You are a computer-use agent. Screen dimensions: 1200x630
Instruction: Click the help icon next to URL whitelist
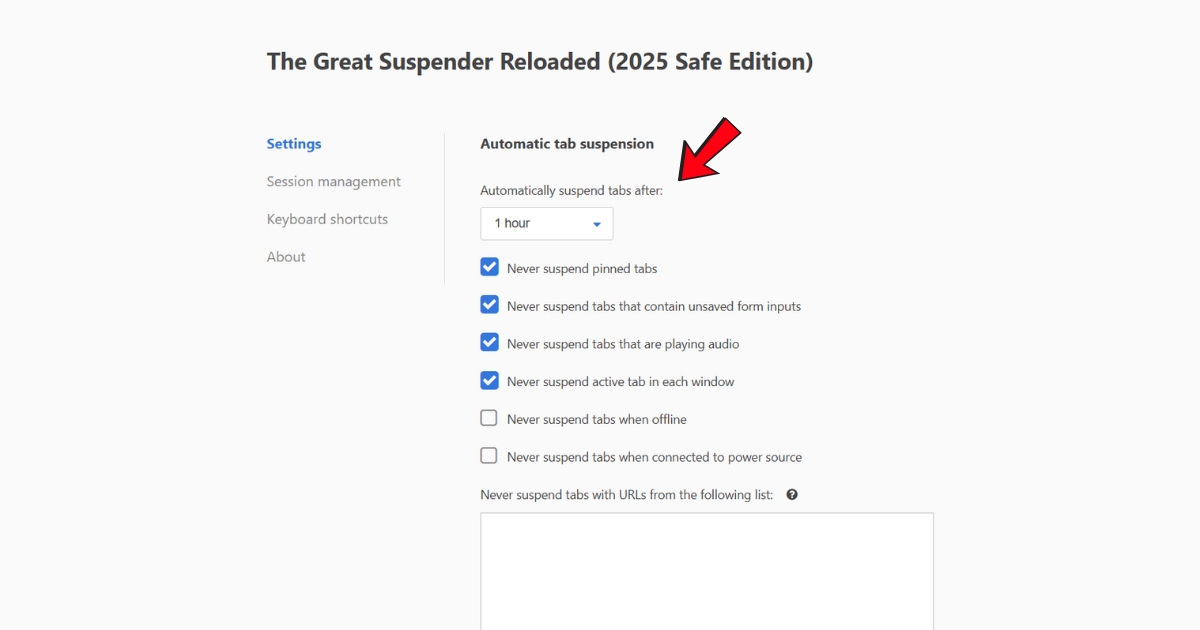click(x=791, y=494)
